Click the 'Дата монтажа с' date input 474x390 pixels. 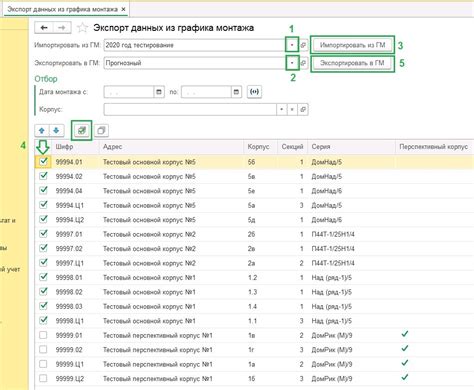129,92
